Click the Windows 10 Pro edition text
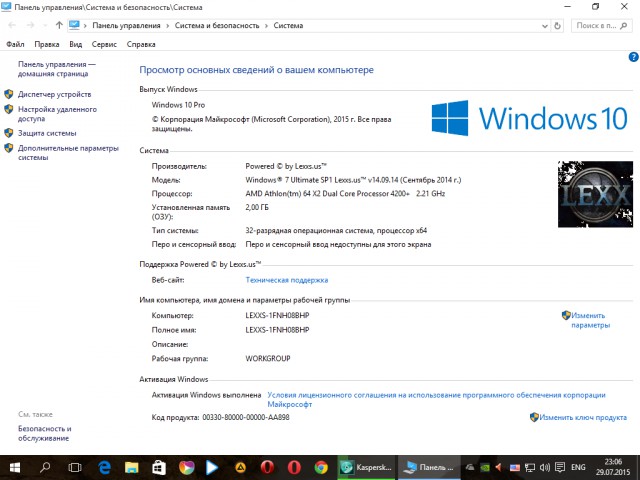 point(178,105)
